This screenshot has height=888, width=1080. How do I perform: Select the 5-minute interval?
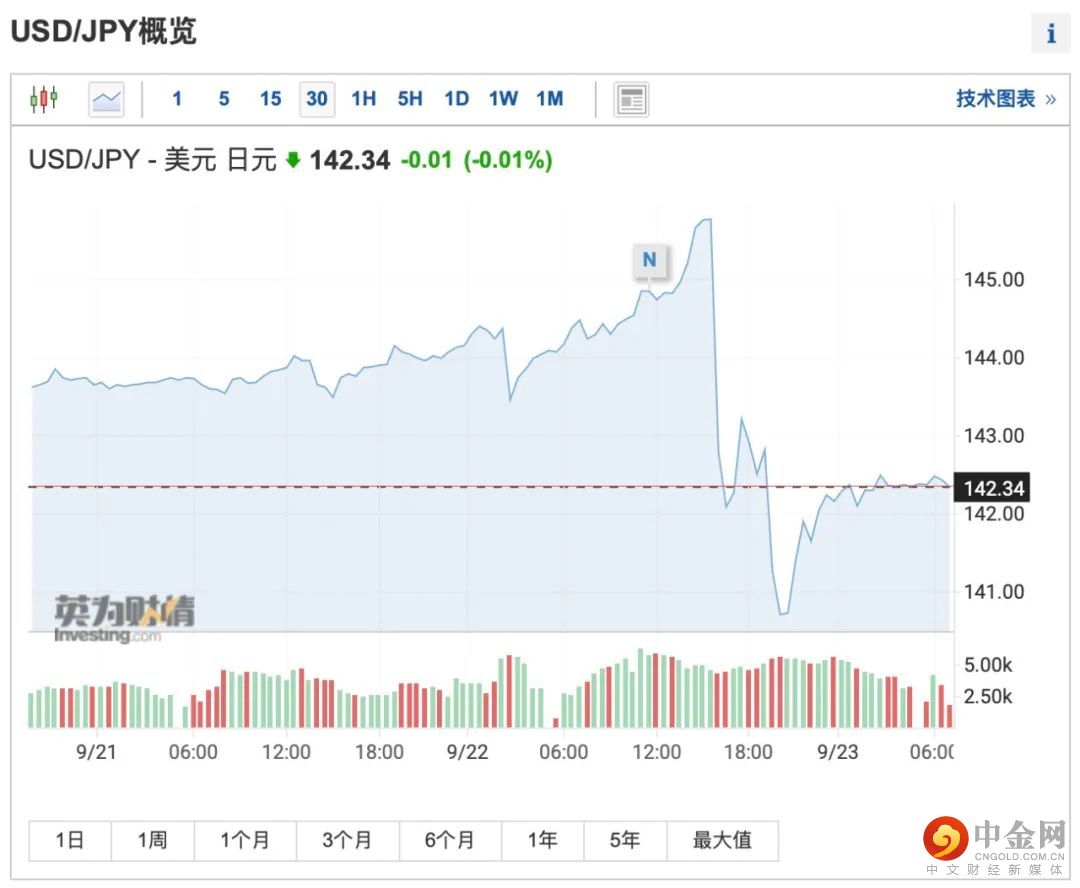click(x=223, y=98)
